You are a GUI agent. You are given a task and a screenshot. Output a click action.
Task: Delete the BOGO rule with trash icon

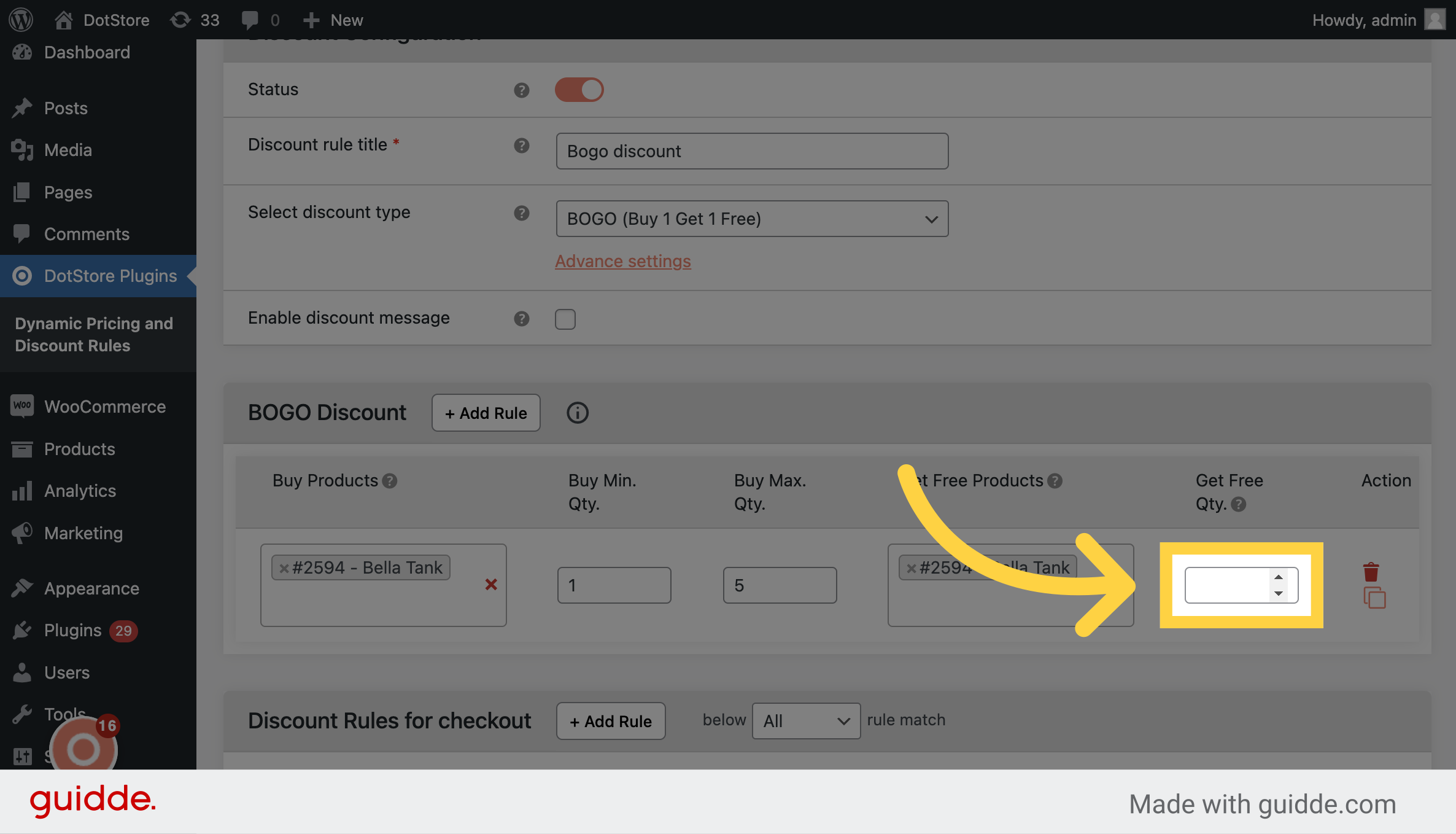[1371, 572]
